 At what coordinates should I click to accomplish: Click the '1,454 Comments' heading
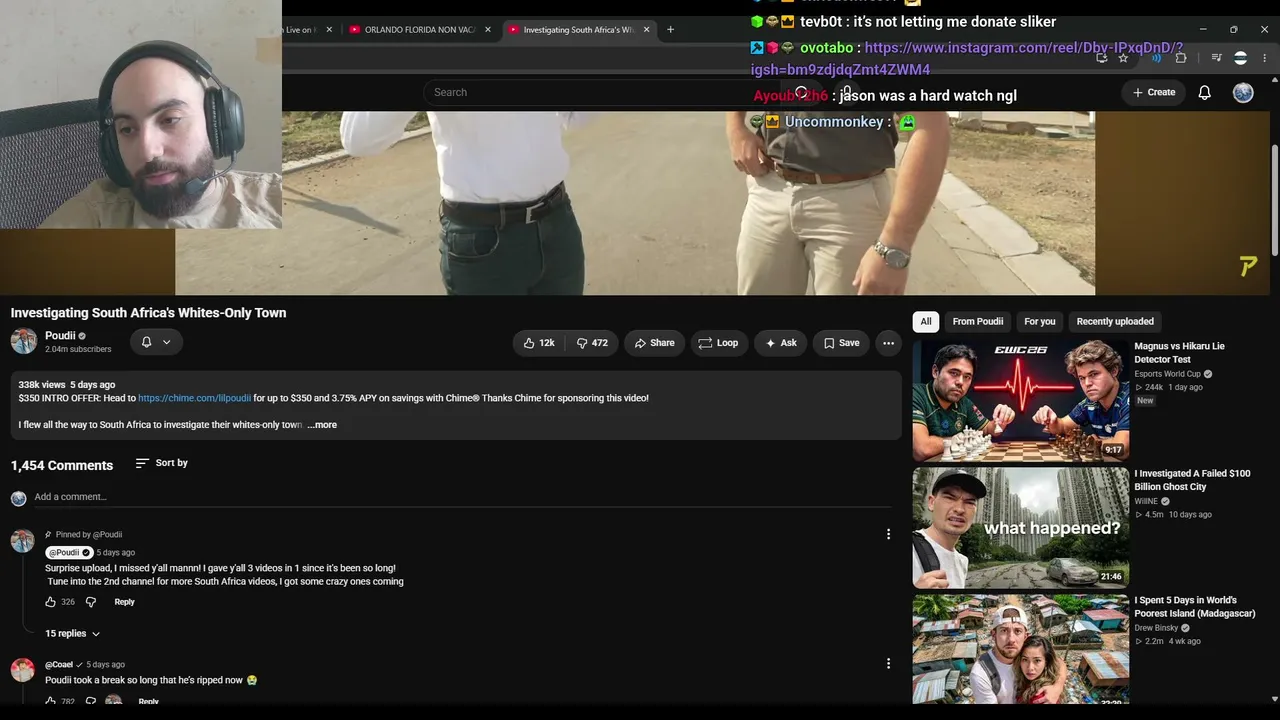[x=62, y=465]
